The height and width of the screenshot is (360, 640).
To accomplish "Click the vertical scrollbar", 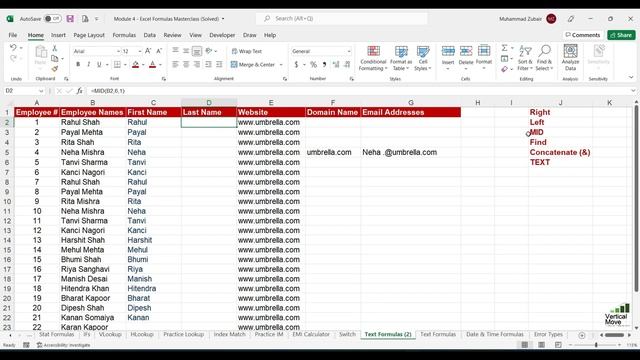I will coord(636,198).
